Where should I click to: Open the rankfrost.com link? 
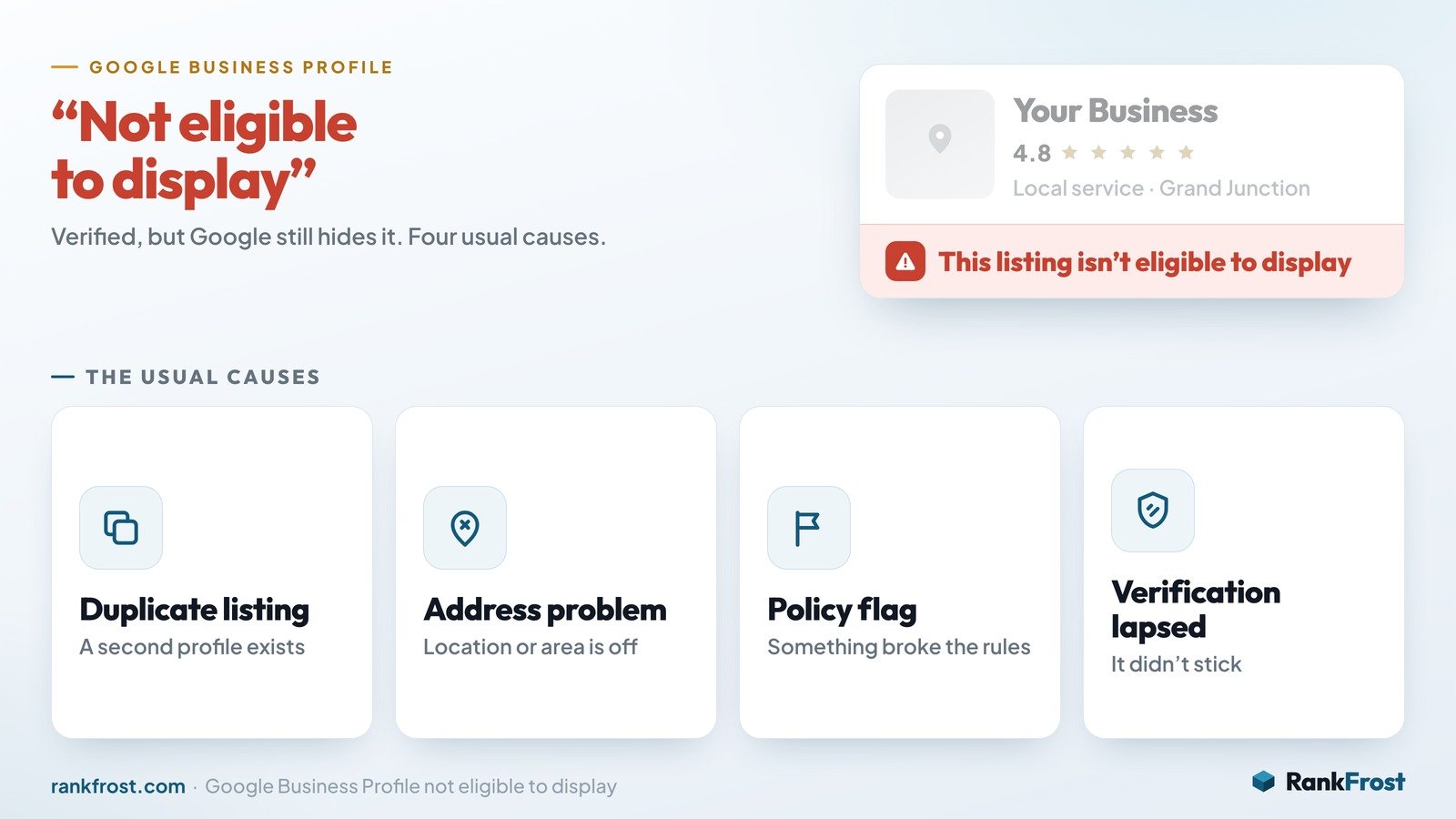[118, 786]
